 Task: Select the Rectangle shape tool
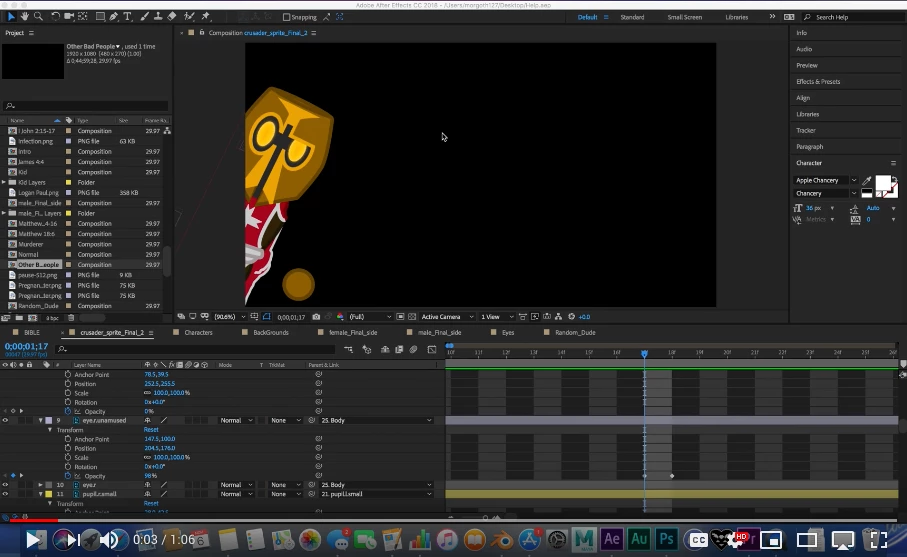(x=100, y=17)
